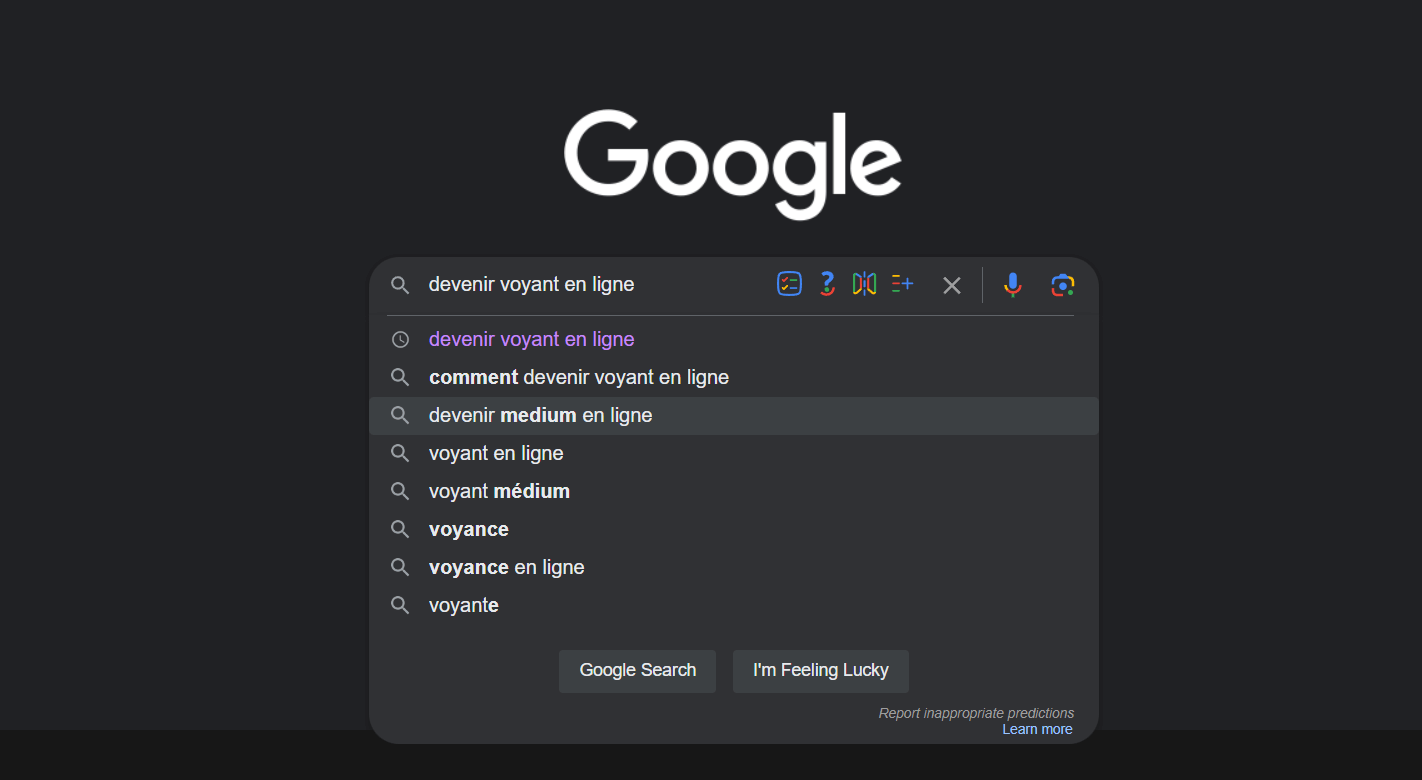Select the 'voyant en ligne' suggestion

734,453
